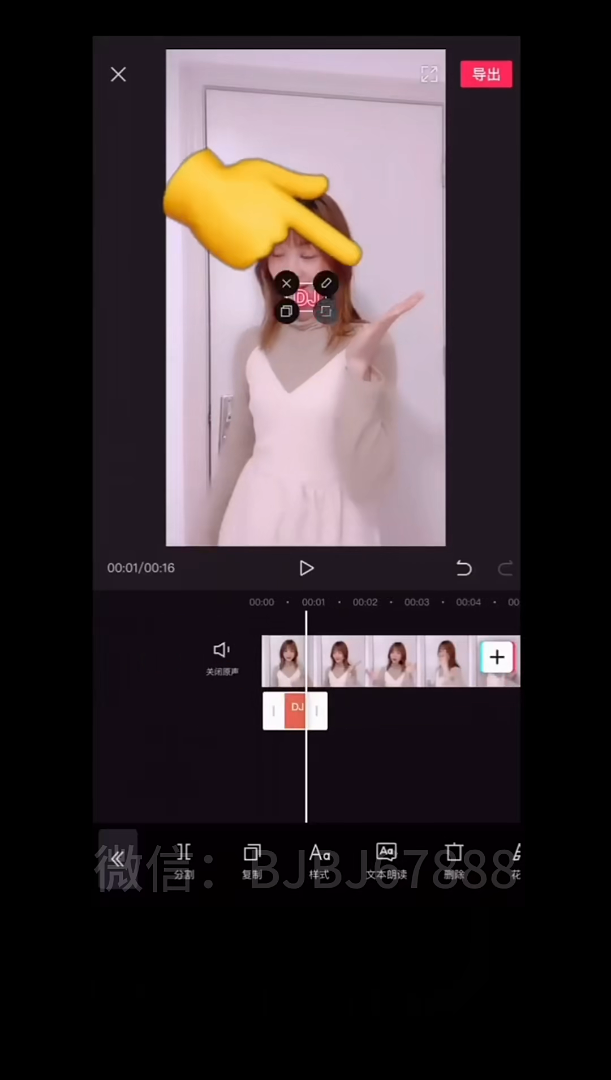611x1080 pixels.
Task: Click the rotate-scale handle on DJ sticker
Action: pyautogui.click(x=326, y=311)
